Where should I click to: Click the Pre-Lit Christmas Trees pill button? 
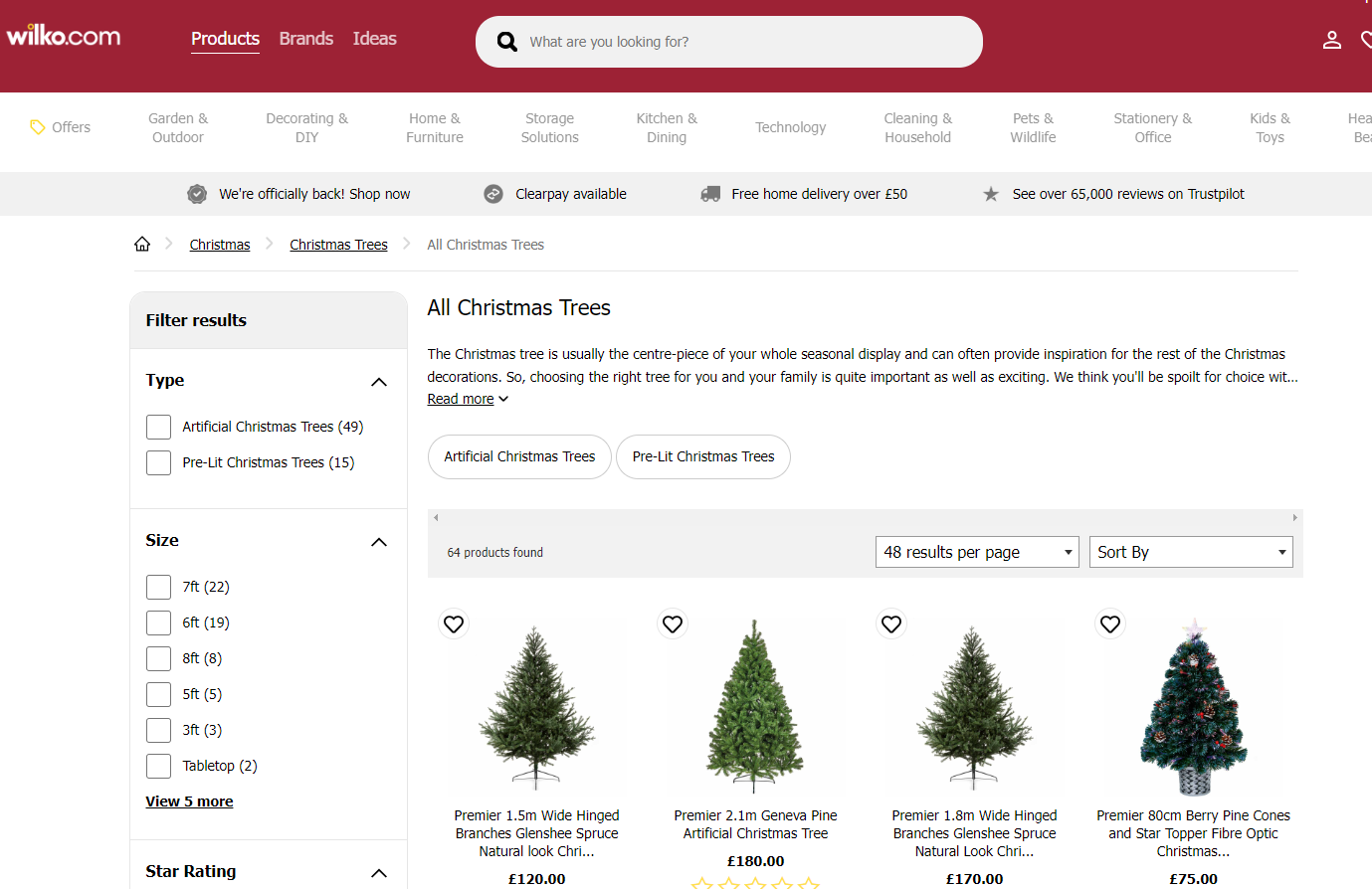coord(703,456)
